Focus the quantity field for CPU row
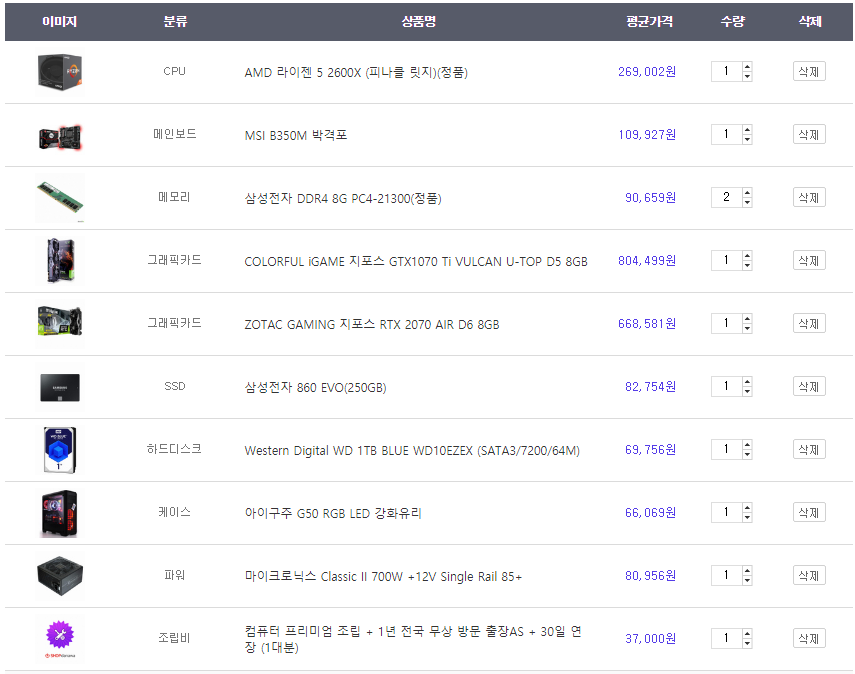This screenshot has height=674, width=855. click(x=726, y=71)
